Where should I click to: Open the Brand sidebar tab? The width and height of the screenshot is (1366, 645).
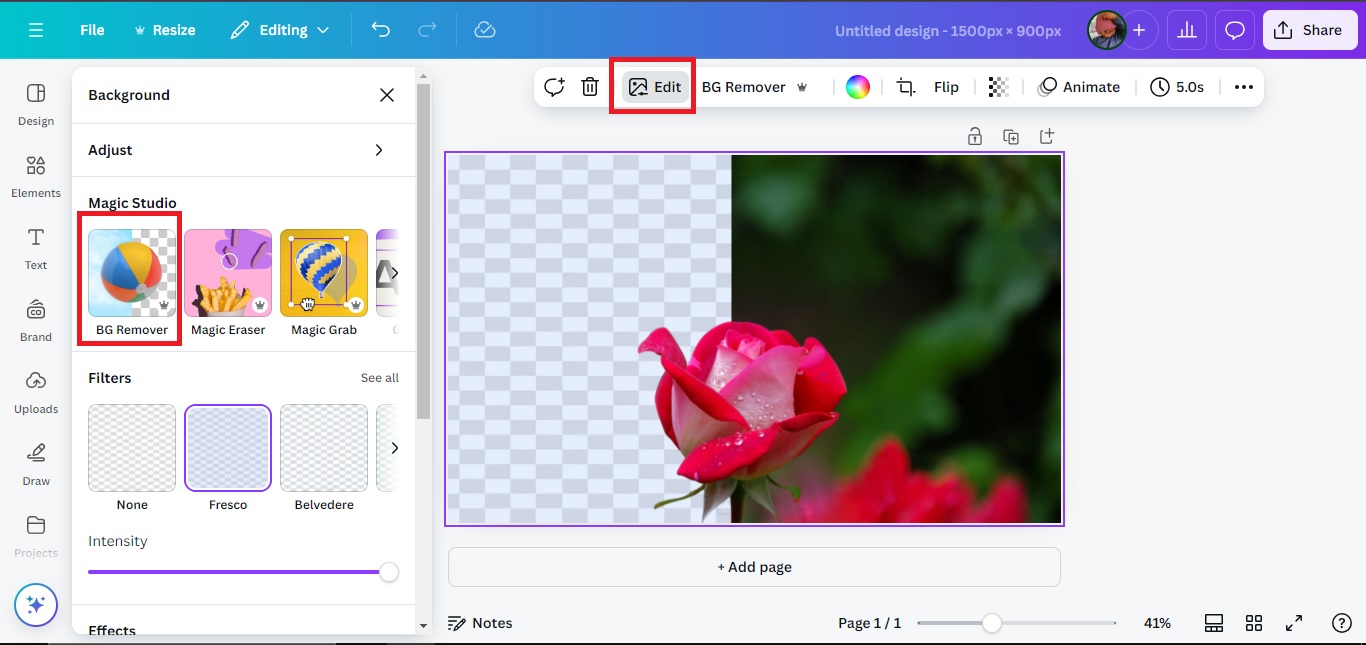click(36, 320)
